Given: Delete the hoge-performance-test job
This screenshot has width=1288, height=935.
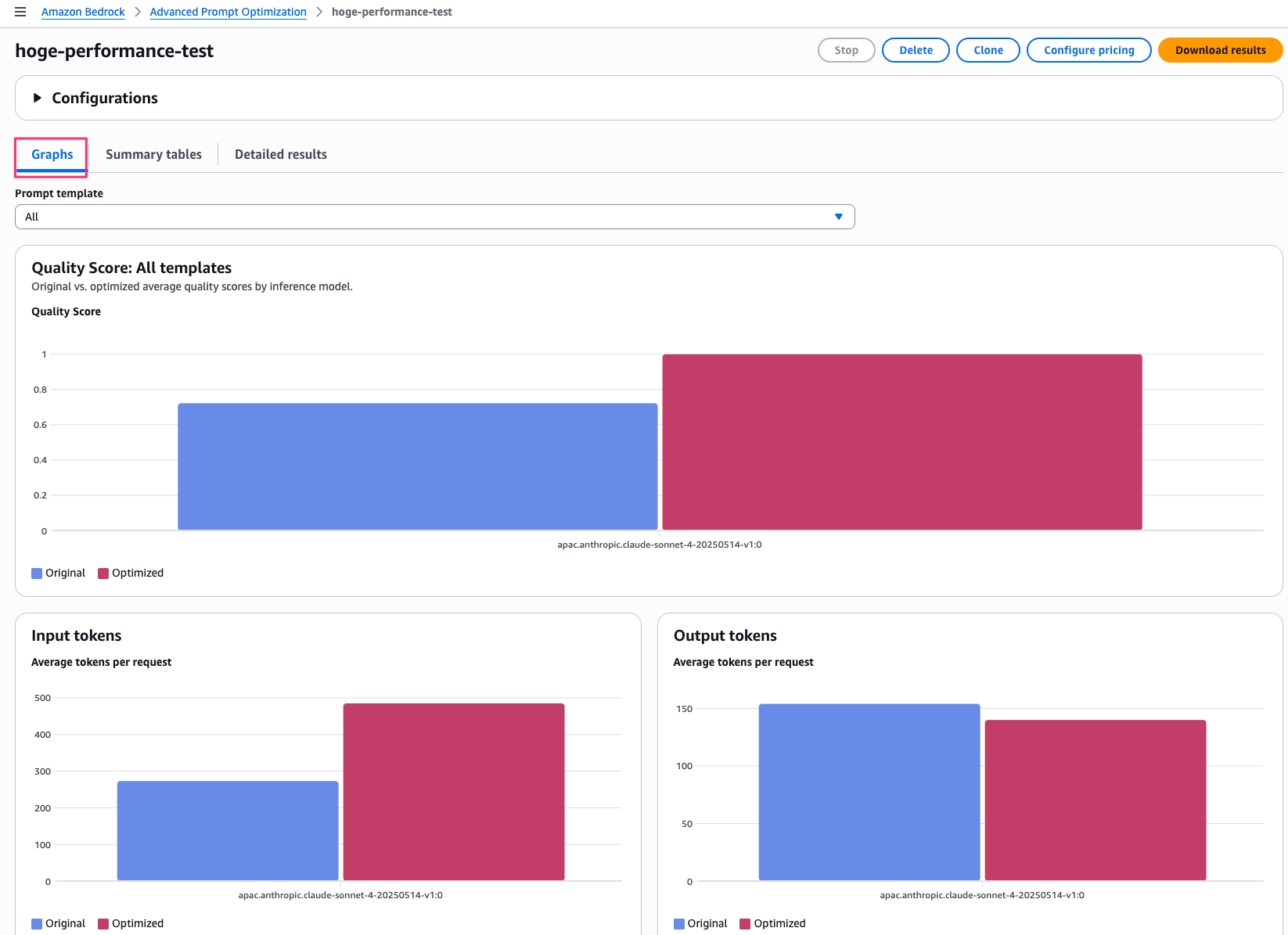Looking at the screenshot, I should tap(916, 50).
